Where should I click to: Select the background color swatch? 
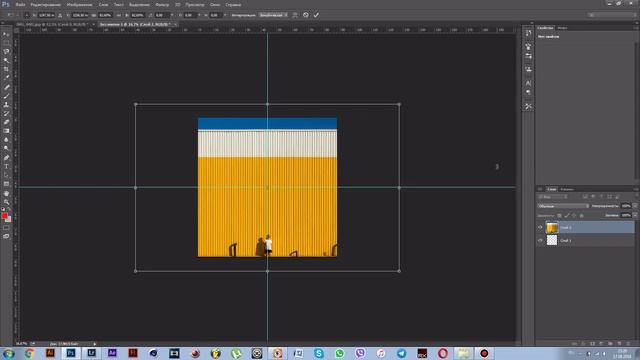click(8, 219)
